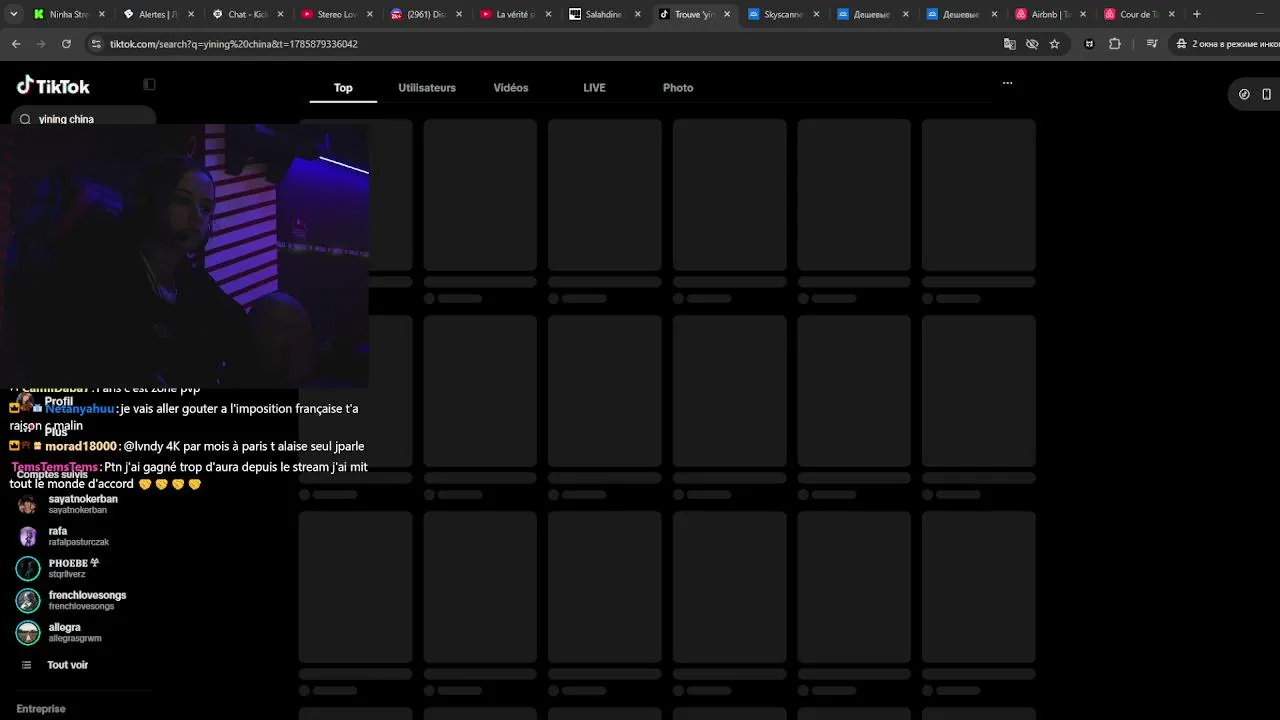Image resolution: width=1280 pixels, height=720 pixels.
Task: Click the rafa avatar icon
Action: (x=28, y=536)
